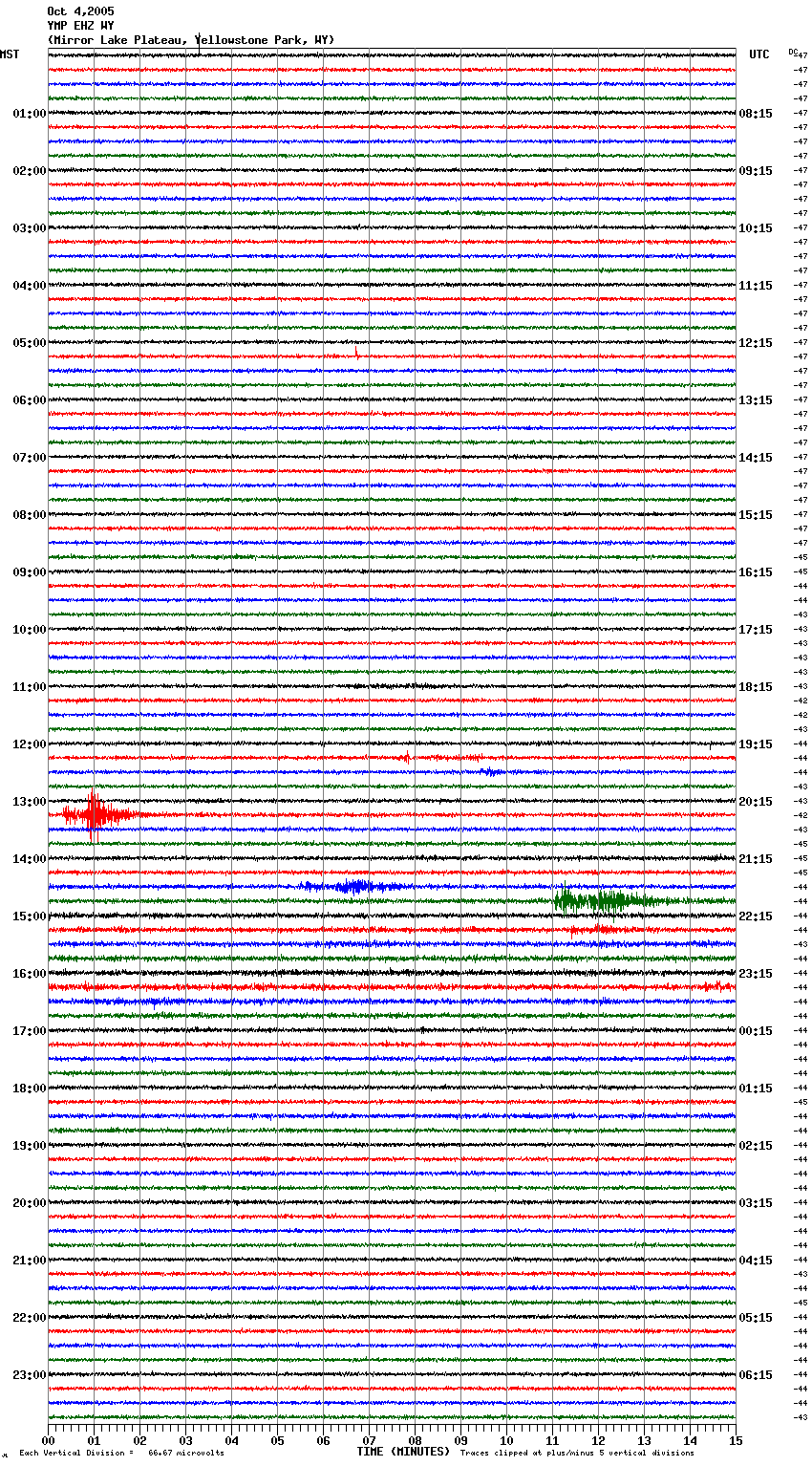
Task: Pick the '23:15' UTC time label
Action: click(x=756, y=974)
